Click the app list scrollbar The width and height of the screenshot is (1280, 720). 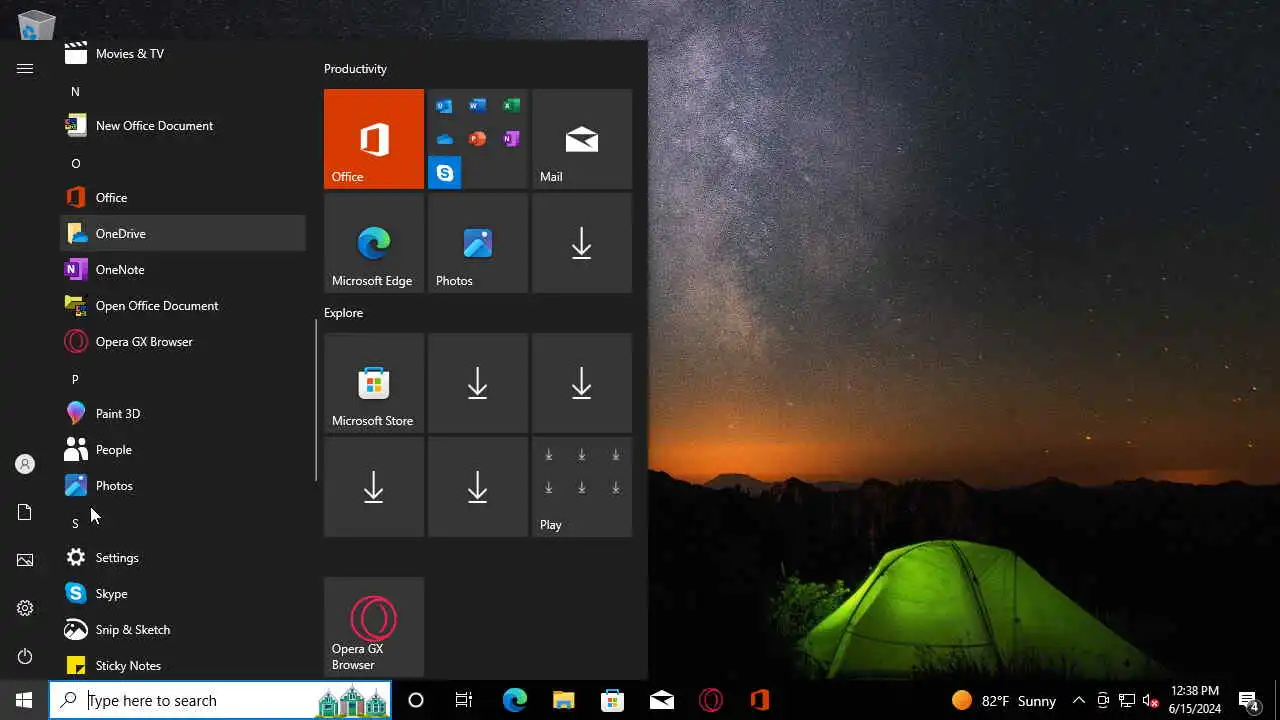click(x=316, y=400)
